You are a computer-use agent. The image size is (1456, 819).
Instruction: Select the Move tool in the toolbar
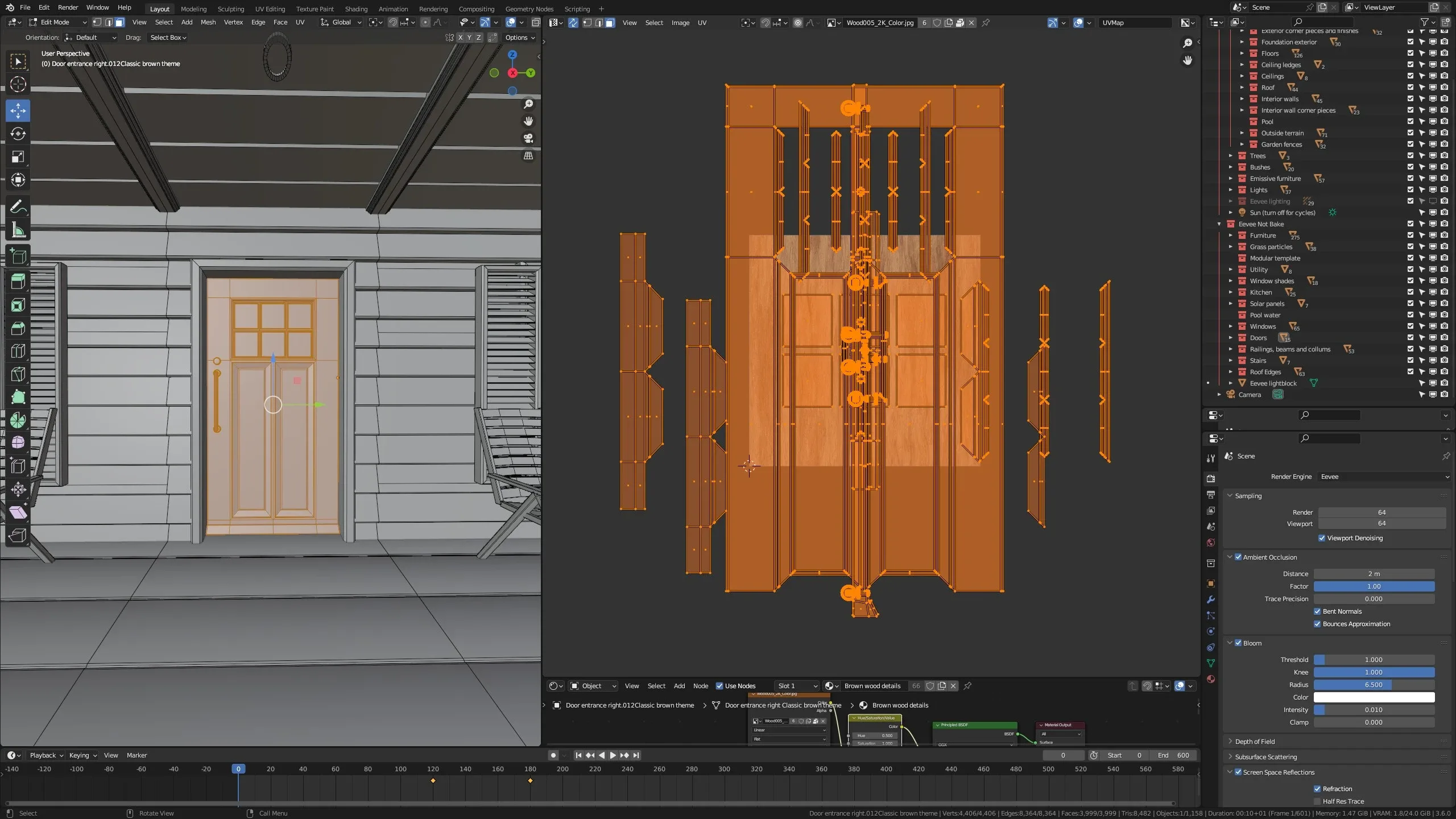[x=18, y=110]
